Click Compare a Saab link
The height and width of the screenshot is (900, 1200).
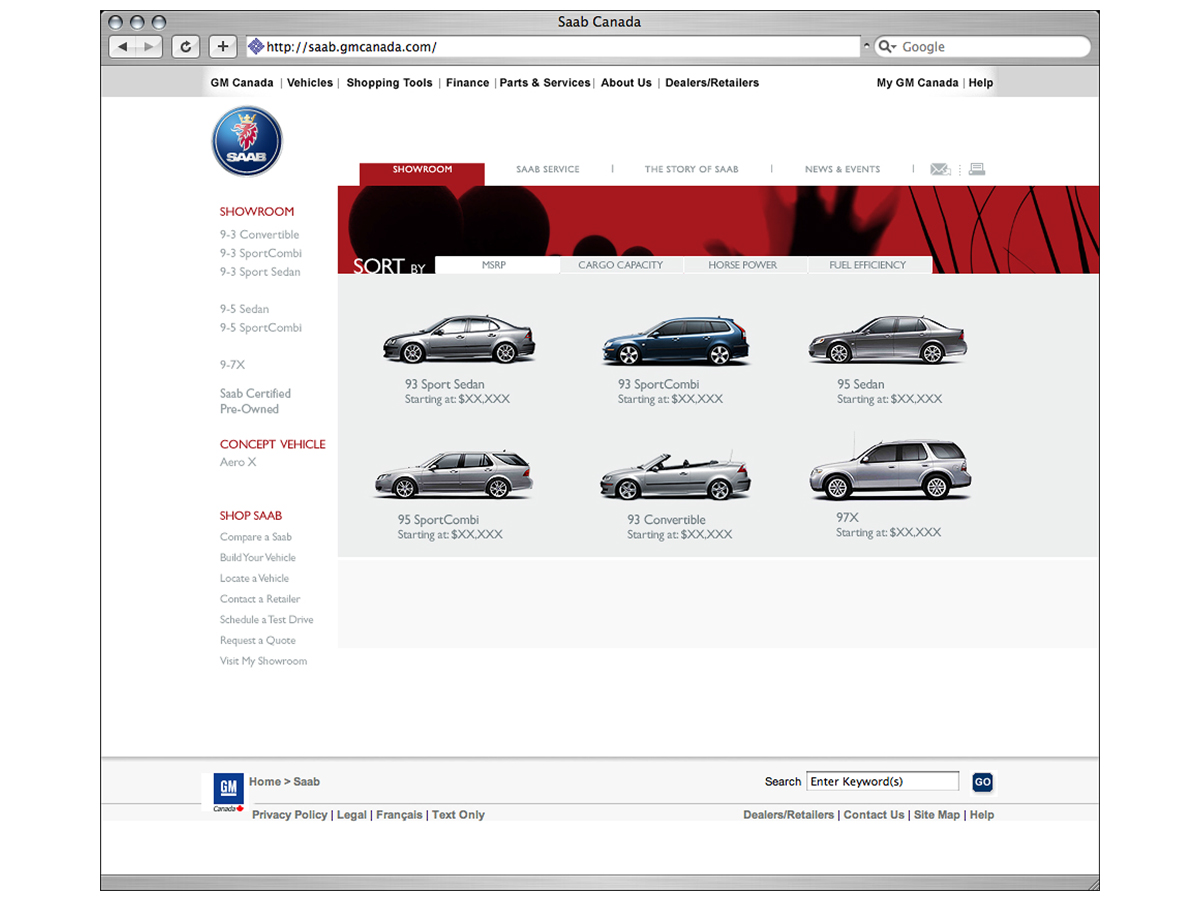[x=256, y=537]
